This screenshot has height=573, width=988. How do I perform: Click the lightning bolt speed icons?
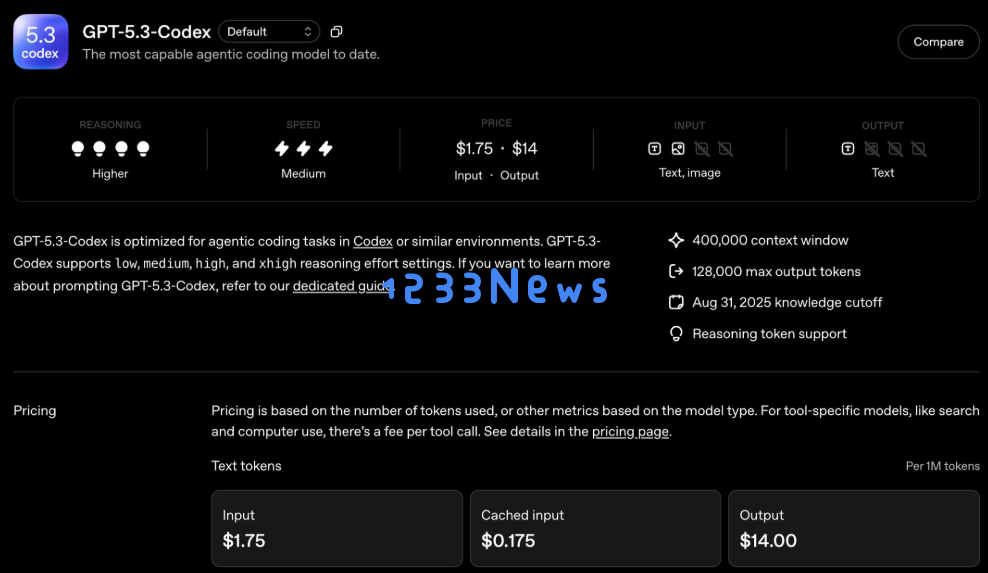[303, 149]
